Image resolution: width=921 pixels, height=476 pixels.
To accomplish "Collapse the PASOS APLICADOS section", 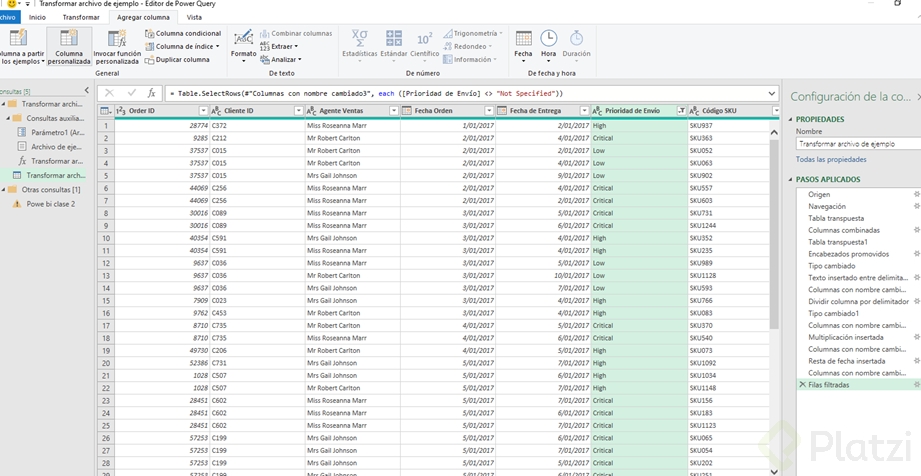I will [792, 179].
